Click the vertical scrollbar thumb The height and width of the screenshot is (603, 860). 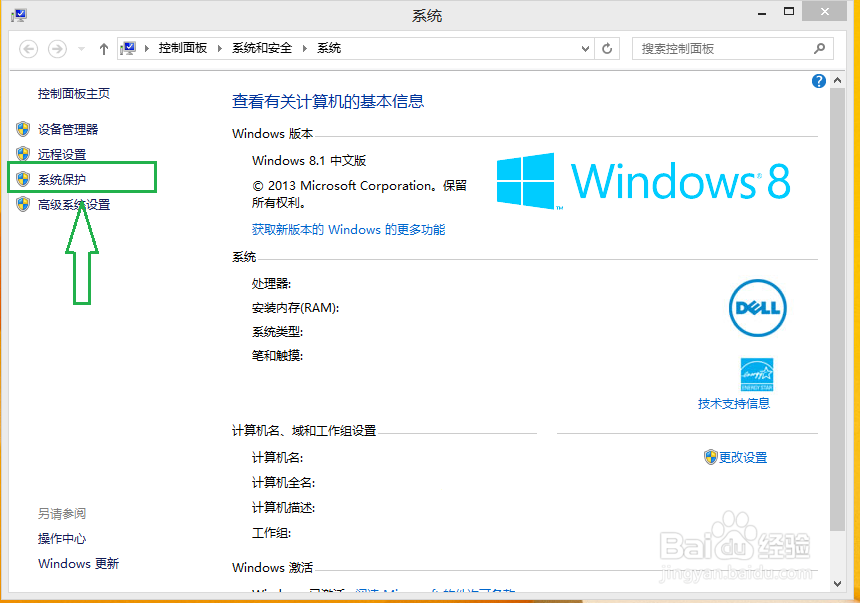click(838, 309)
